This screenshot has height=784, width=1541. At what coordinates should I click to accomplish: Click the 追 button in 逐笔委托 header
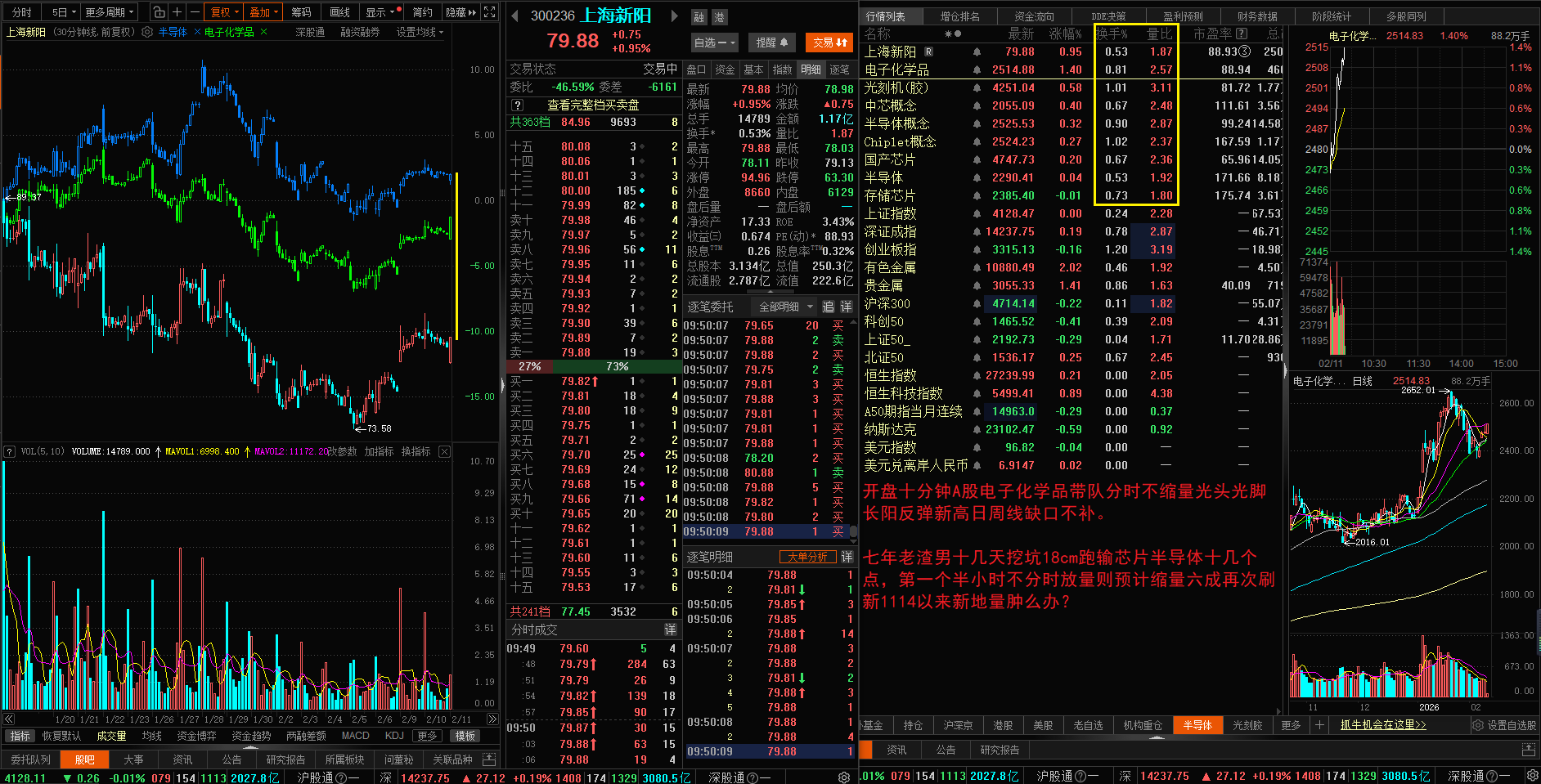click(x=828, y=307)
